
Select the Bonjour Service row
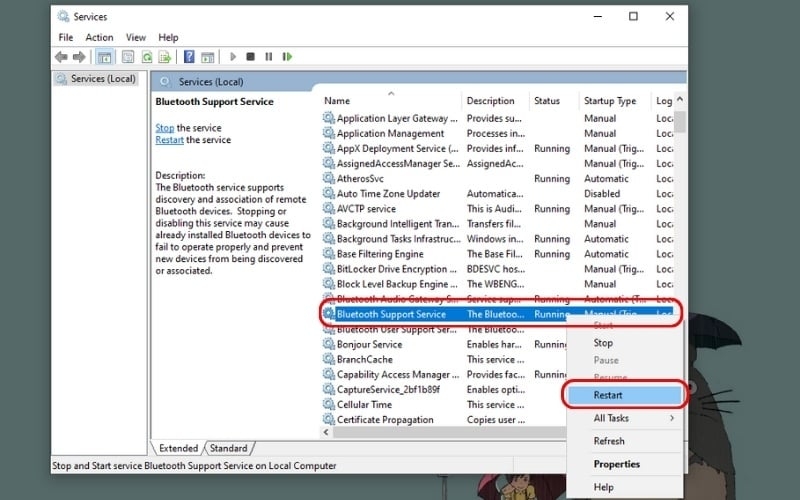click(x=369, y=344)
